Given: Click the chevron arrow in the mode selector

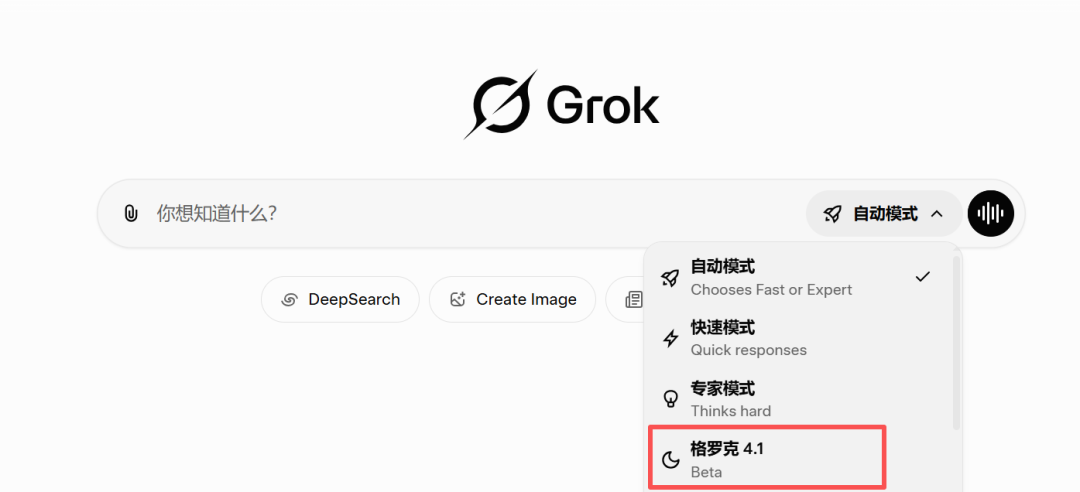Looking at the screenshot, I should (x=937, y=213).
